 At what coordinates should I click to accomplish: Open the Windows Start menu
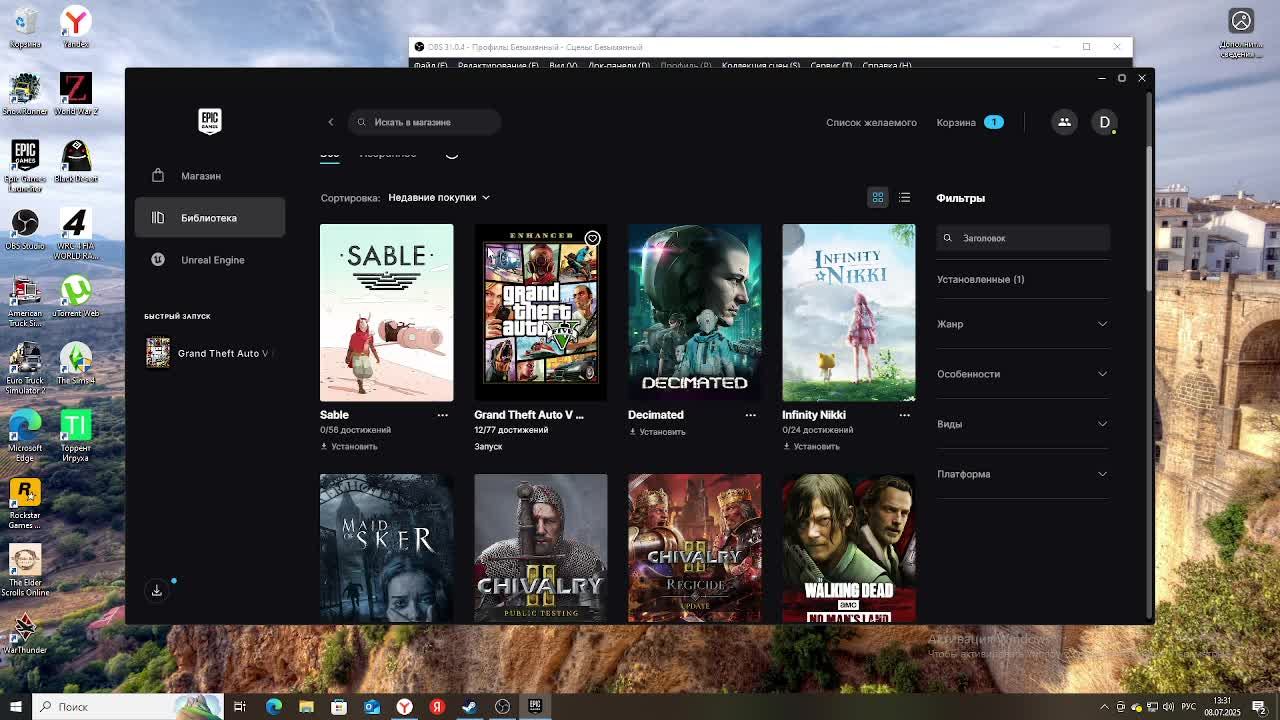point(15,707)
